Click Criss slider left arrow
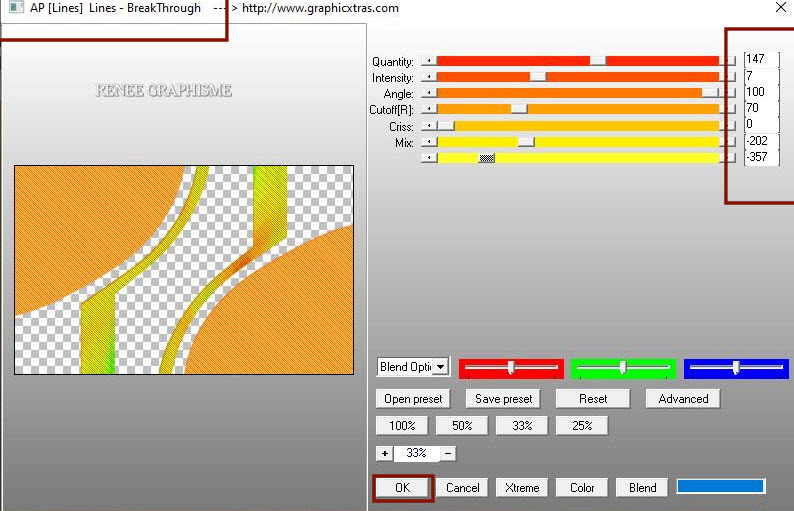 [x=429, y=126]
